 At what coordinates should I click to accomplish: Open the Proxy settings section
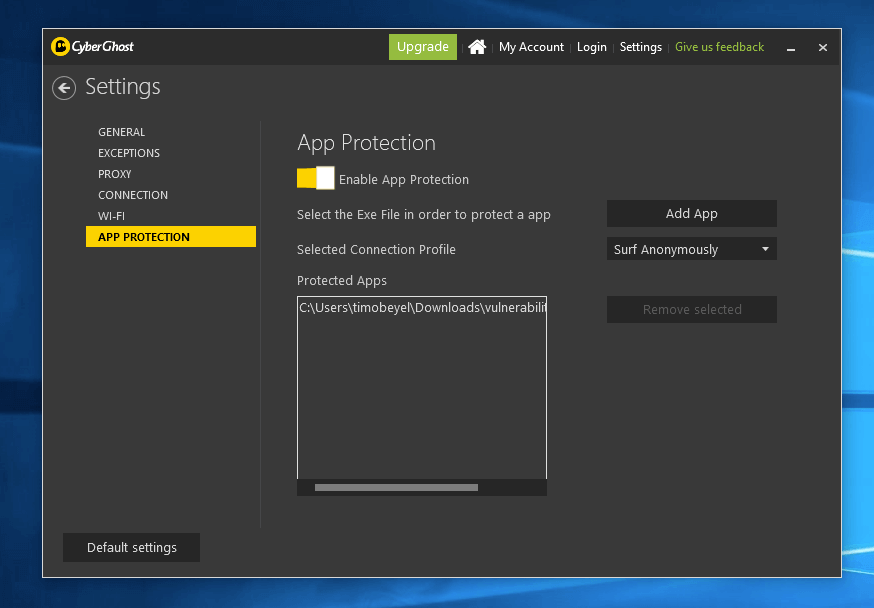[115, 174]
